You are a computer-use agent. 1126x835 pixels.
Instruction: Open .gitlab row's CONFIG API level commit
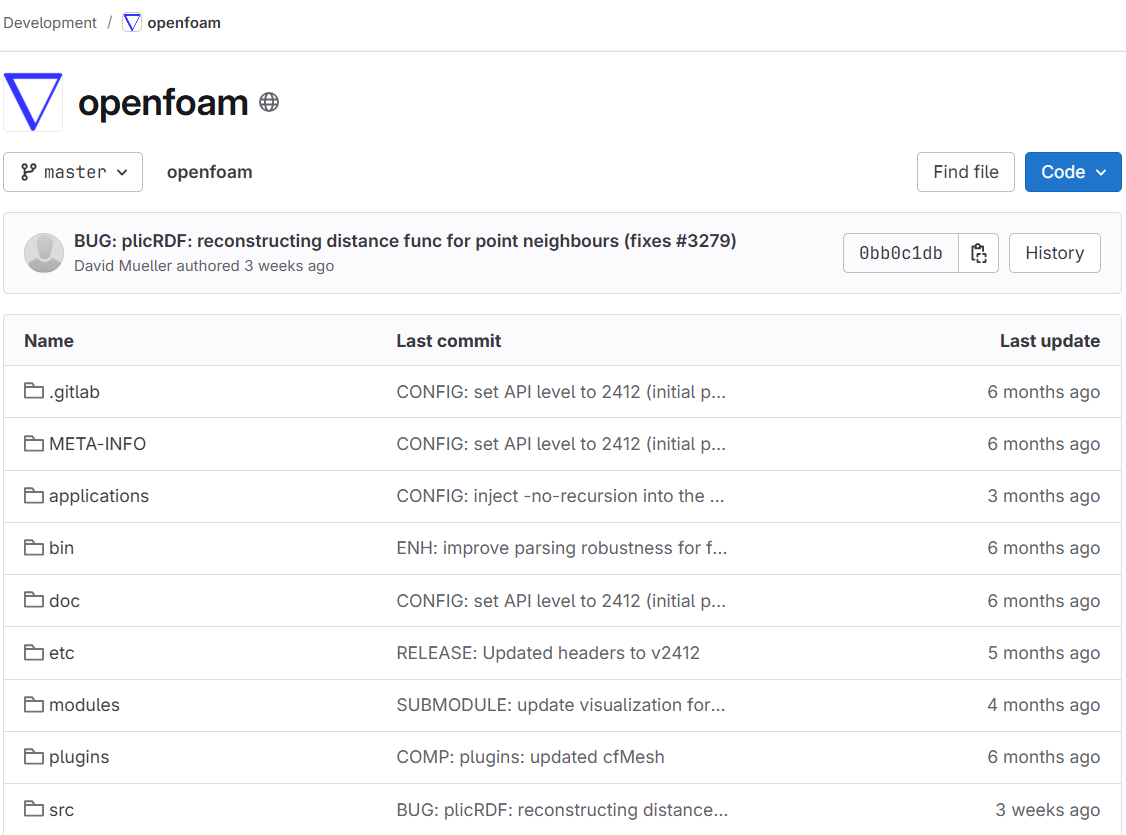tap(561, 392)
